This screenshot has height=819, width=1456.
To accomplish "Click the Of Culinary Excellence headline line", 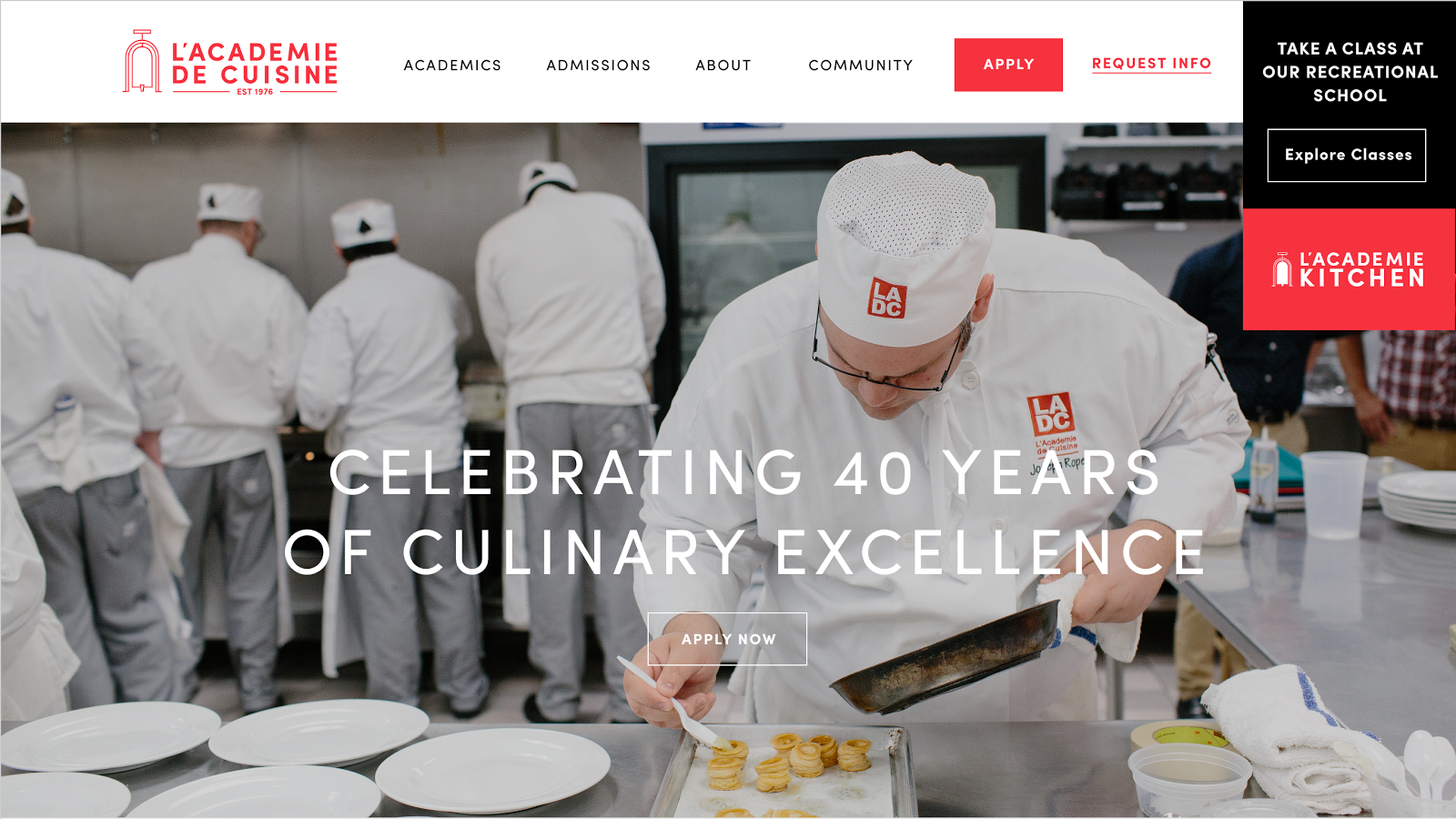I will click(x=744, y=551).
